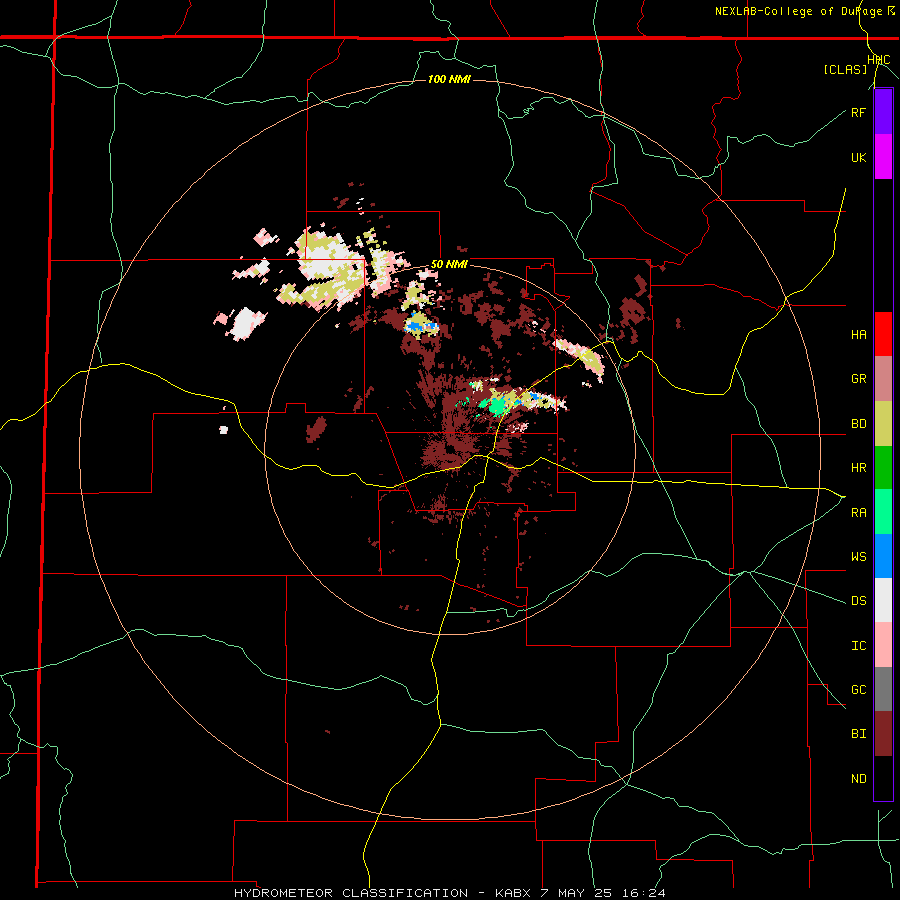Click the UK magenta legend swatch
Screen dimensions: 900x900
tap(883, 157)
